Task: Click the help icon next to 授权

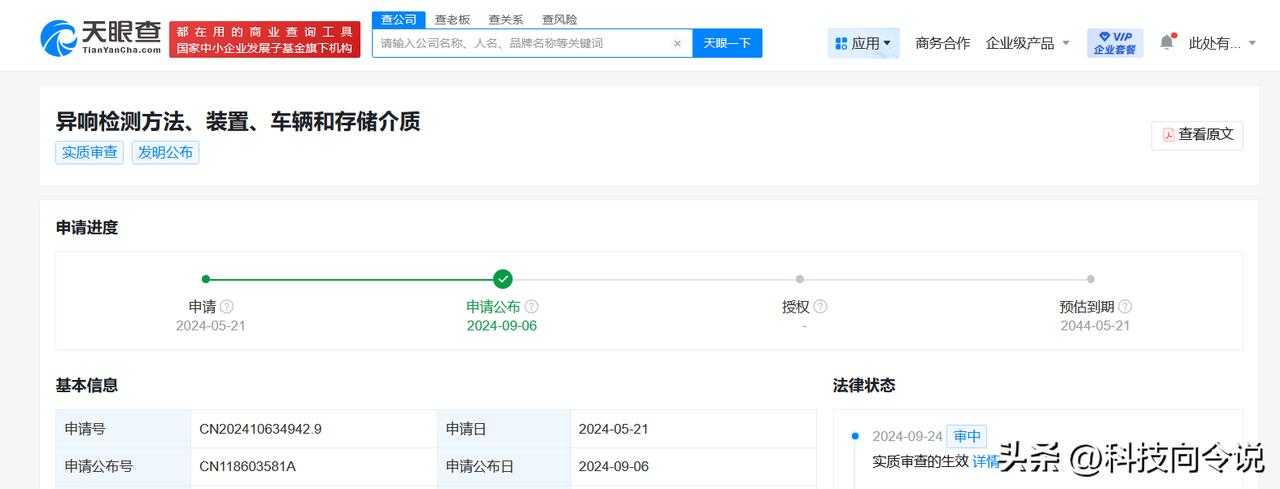Action: pyautogui.click(x=820, y=307)
